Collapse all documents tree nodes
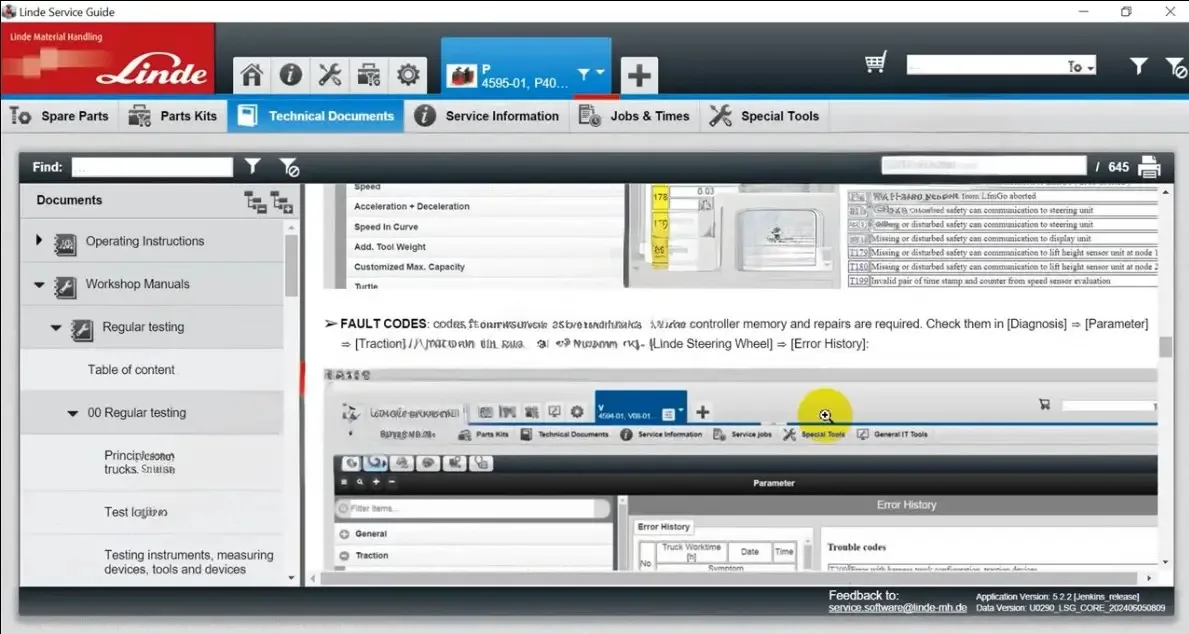 click(x=256, y=202)
